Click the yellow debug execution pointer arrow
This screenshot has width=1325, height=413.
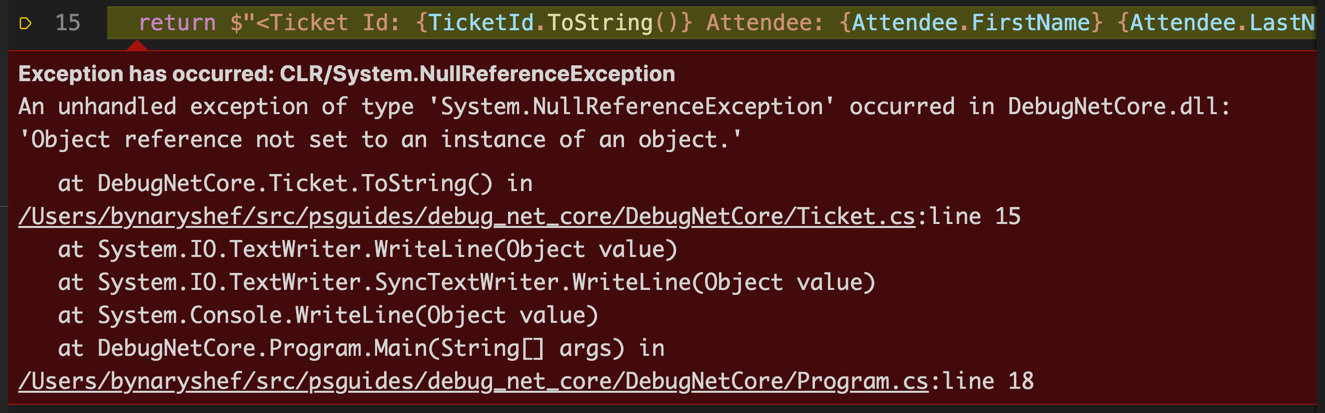coord(26,22)
